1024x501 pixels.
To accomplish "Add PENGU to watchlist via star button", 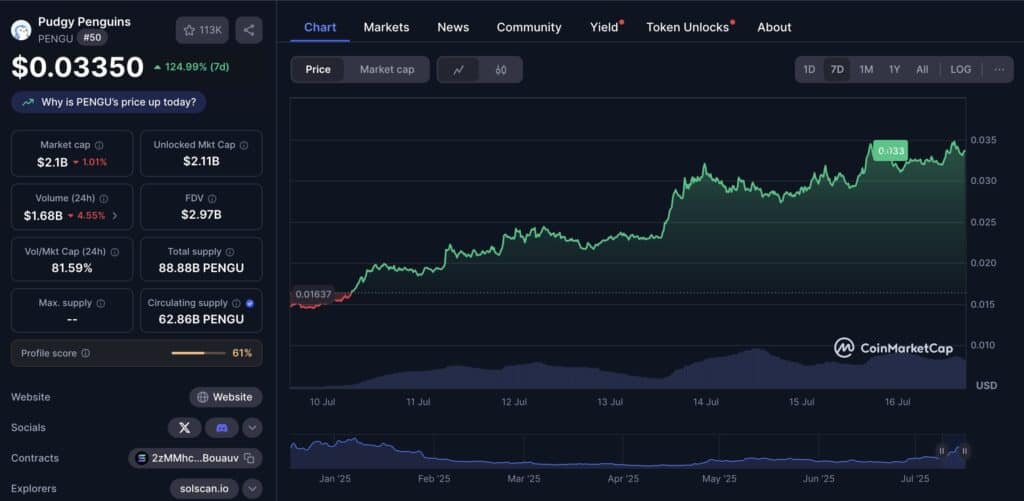I will coord(202,30).
